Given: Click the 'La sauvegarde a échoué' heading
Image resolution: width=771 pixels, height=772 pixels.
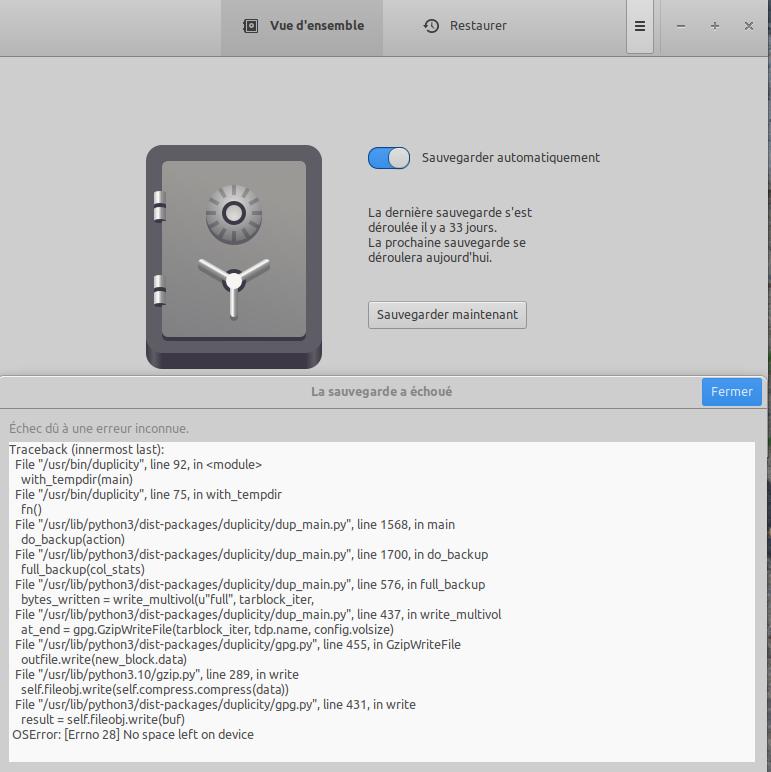Looking at the screenshot, I should coord(382,392).
